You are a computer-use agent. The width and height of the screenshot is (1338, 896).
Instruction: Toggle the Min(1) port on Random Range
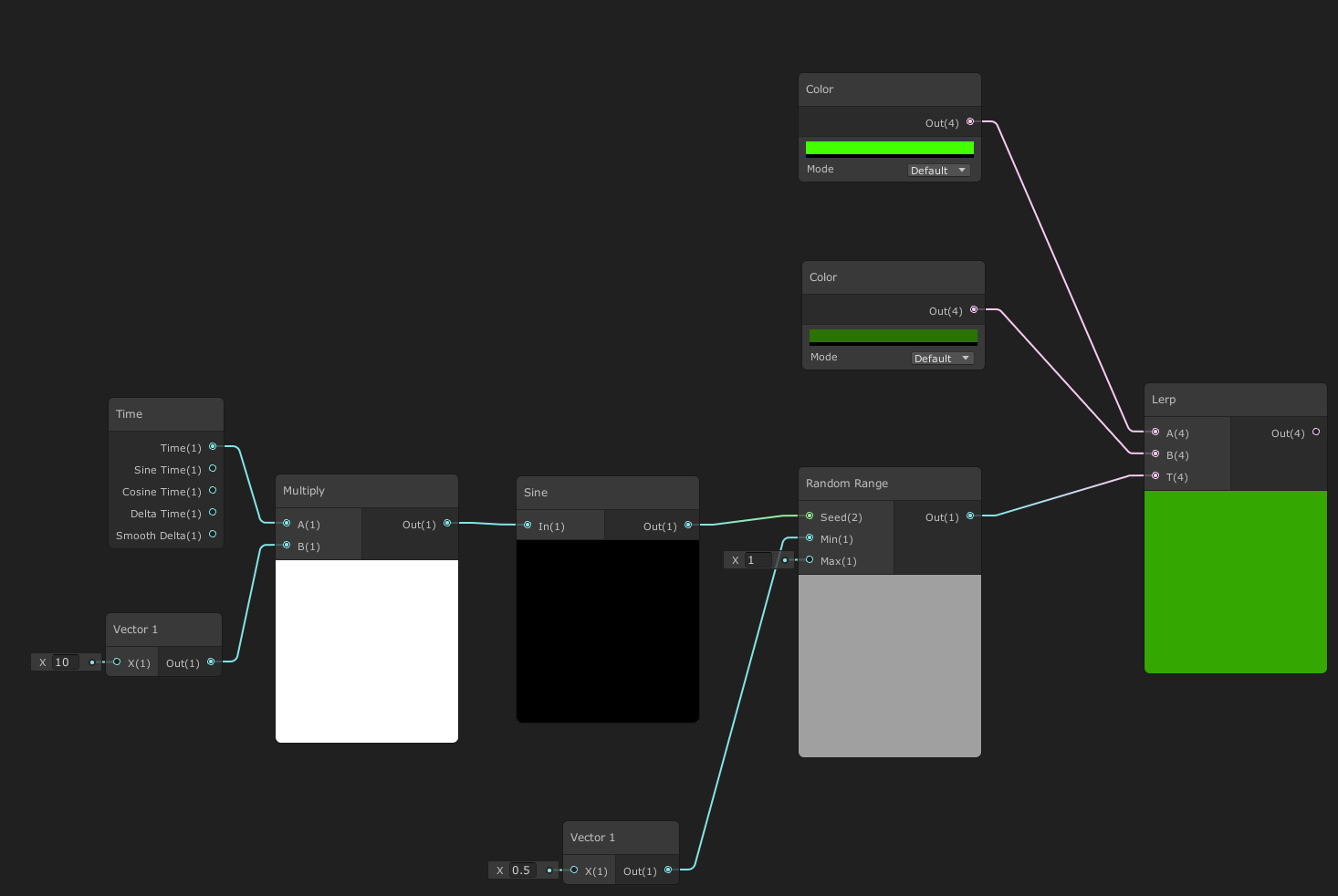click(x=810, y=538)
